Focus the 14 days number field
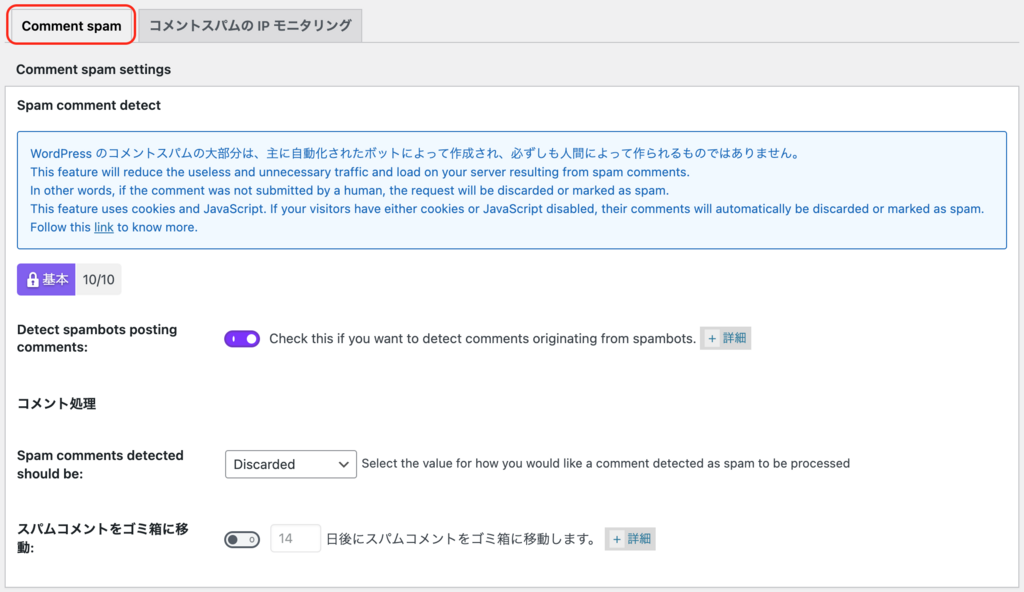This screenshot has width=1024, height=592. pos(295,538)
